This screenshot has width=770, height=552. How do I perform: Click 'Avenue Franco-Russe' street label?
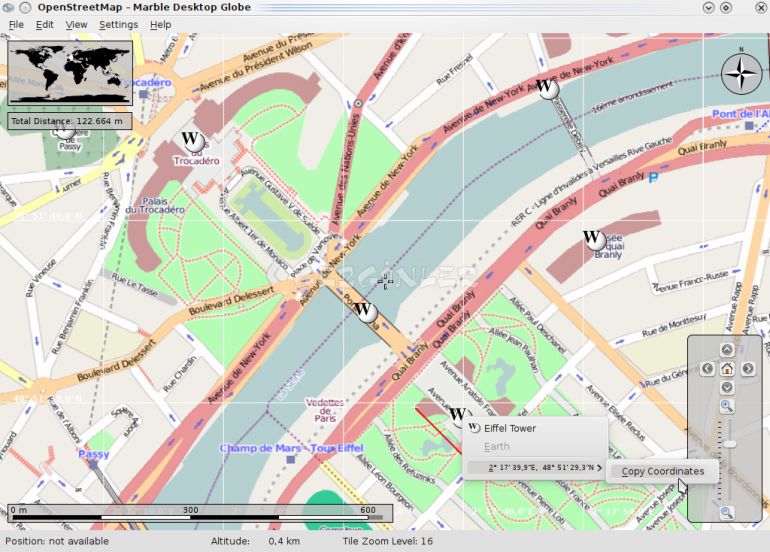coord(690,281)
